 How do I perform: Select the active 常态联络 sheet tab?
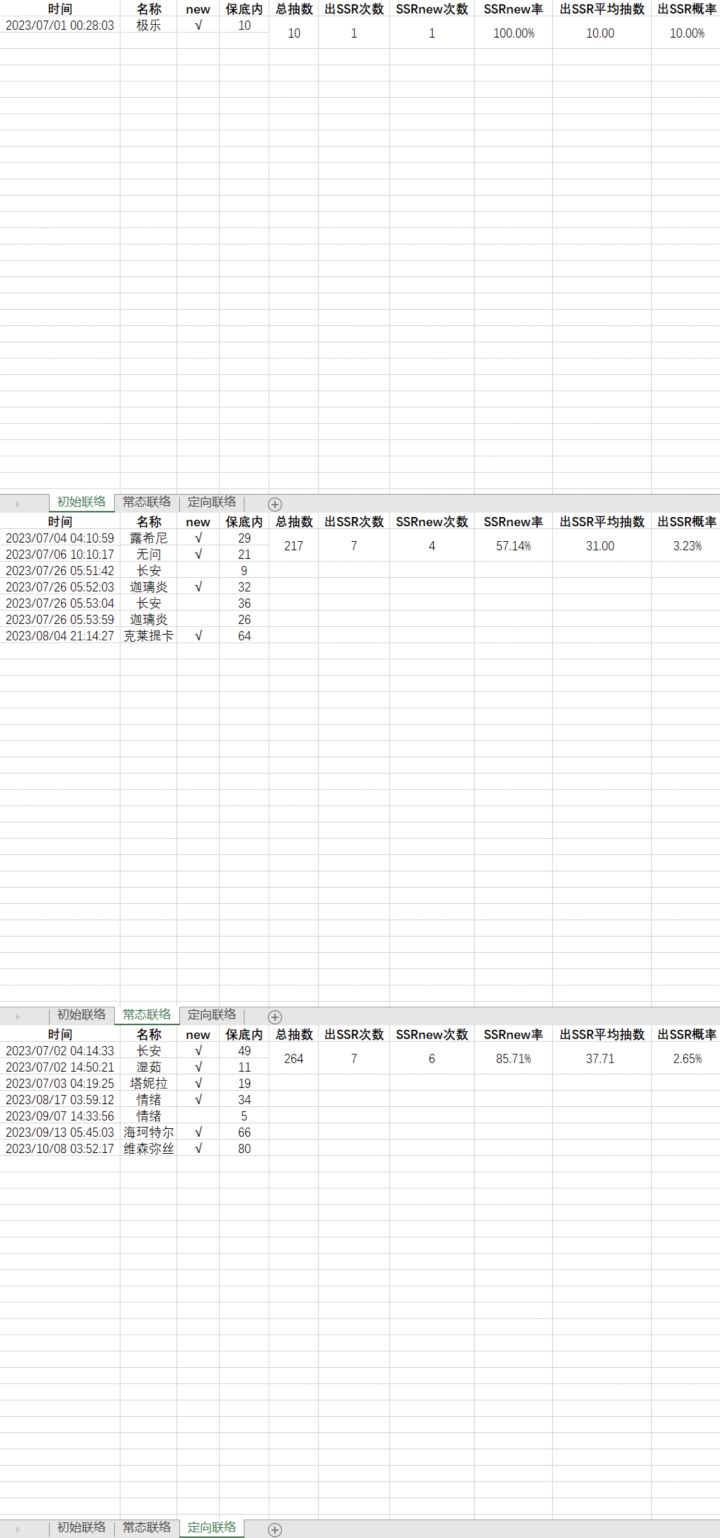click(147, 1015)
